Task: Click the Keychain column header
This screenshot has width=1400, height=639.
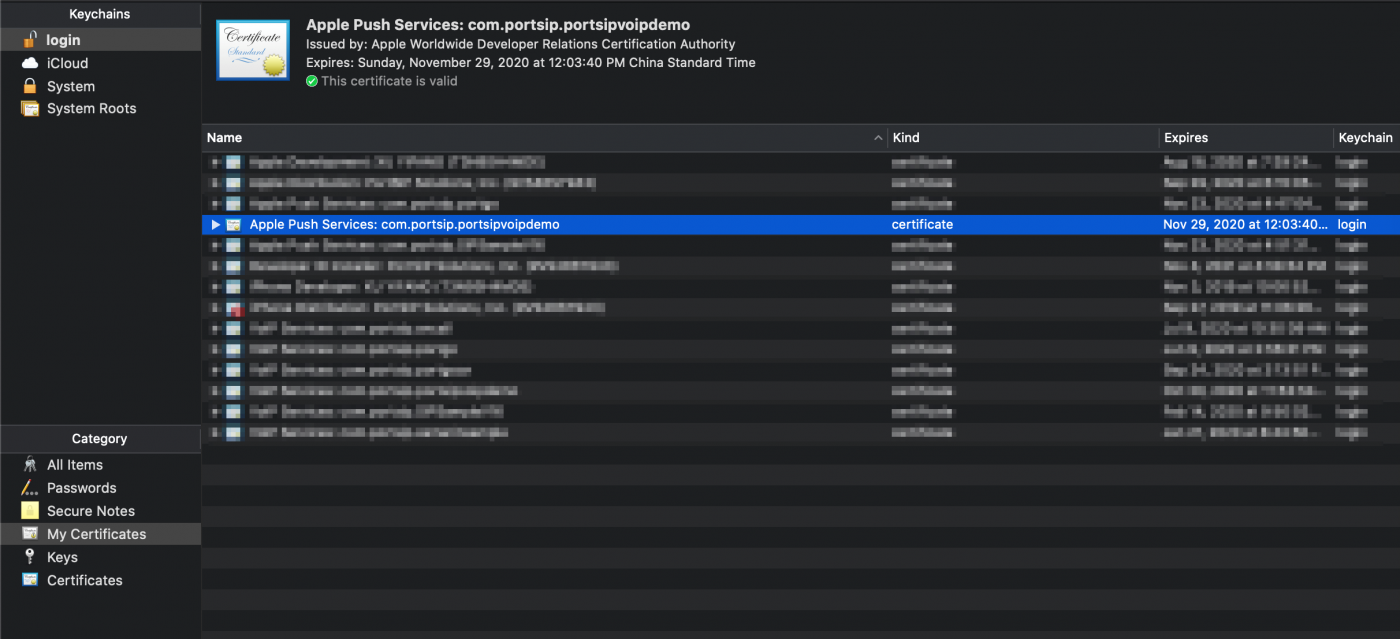Action: 1365,138
